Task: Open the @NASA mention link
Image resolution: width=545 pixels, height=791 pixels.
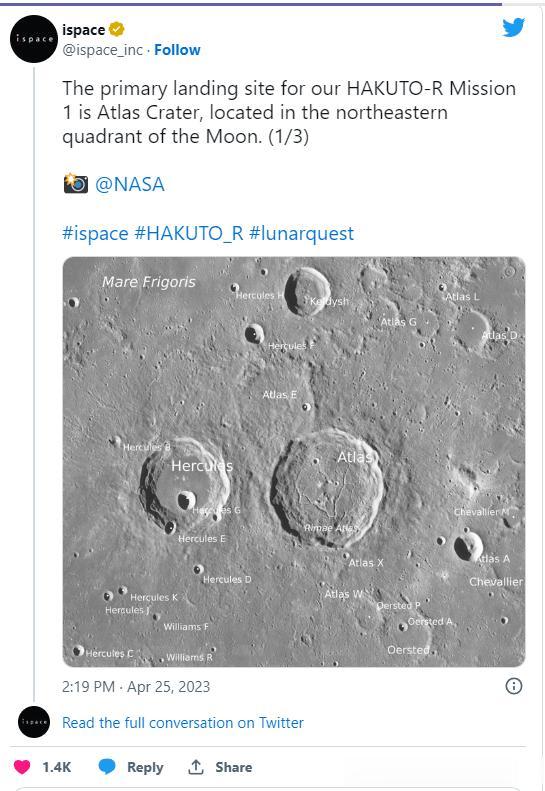Action: [130, 185]
